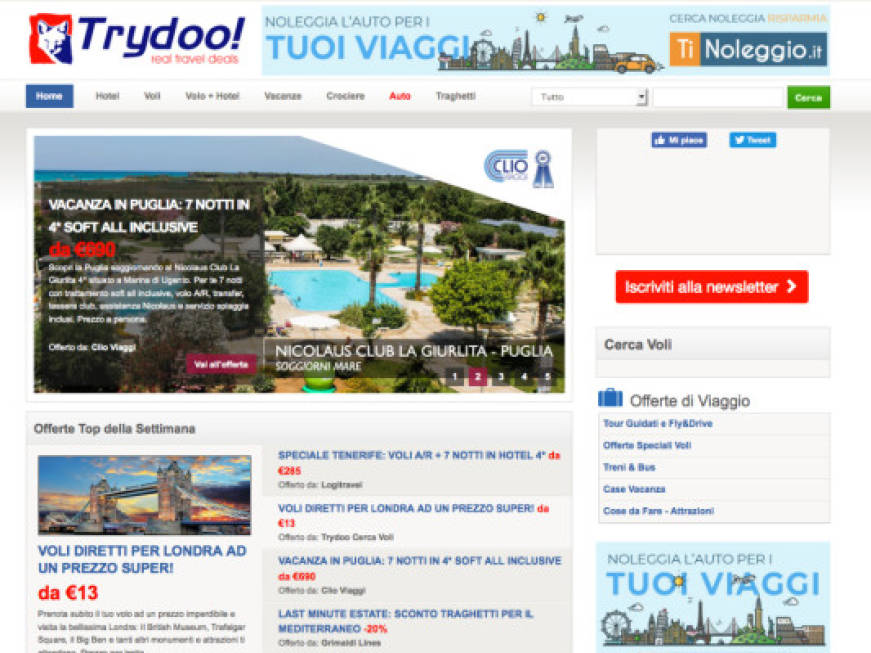Click the Twitter Tweet button
Image resolution: width=871 pixels, height=653 pixels.
click(753, 140)
